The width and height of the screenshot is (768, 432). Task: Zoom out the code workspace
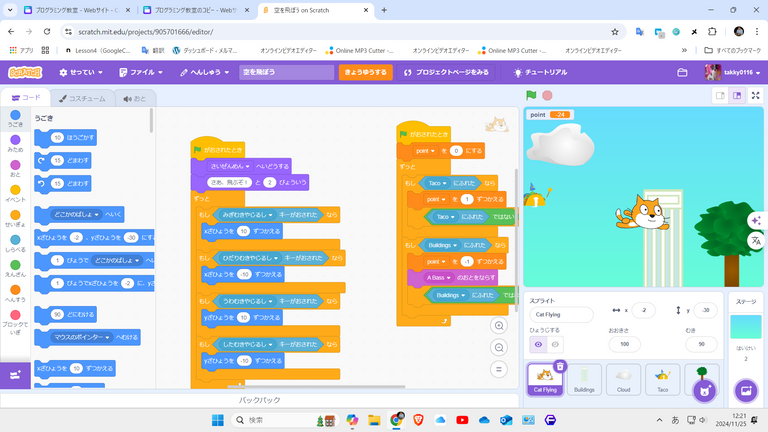click(x=499, y=348)
